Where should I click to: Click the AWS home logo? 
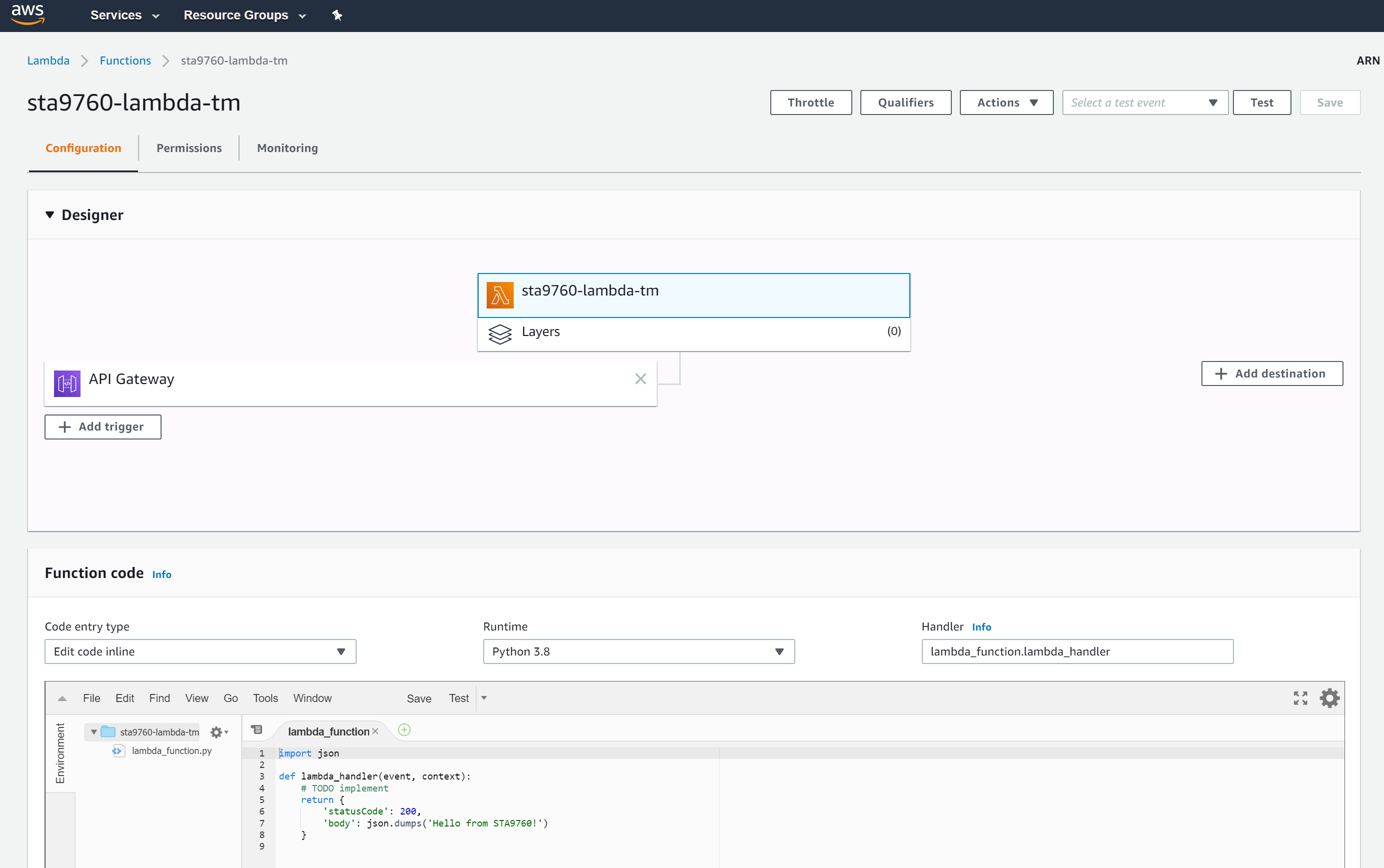tap(27, 14)
